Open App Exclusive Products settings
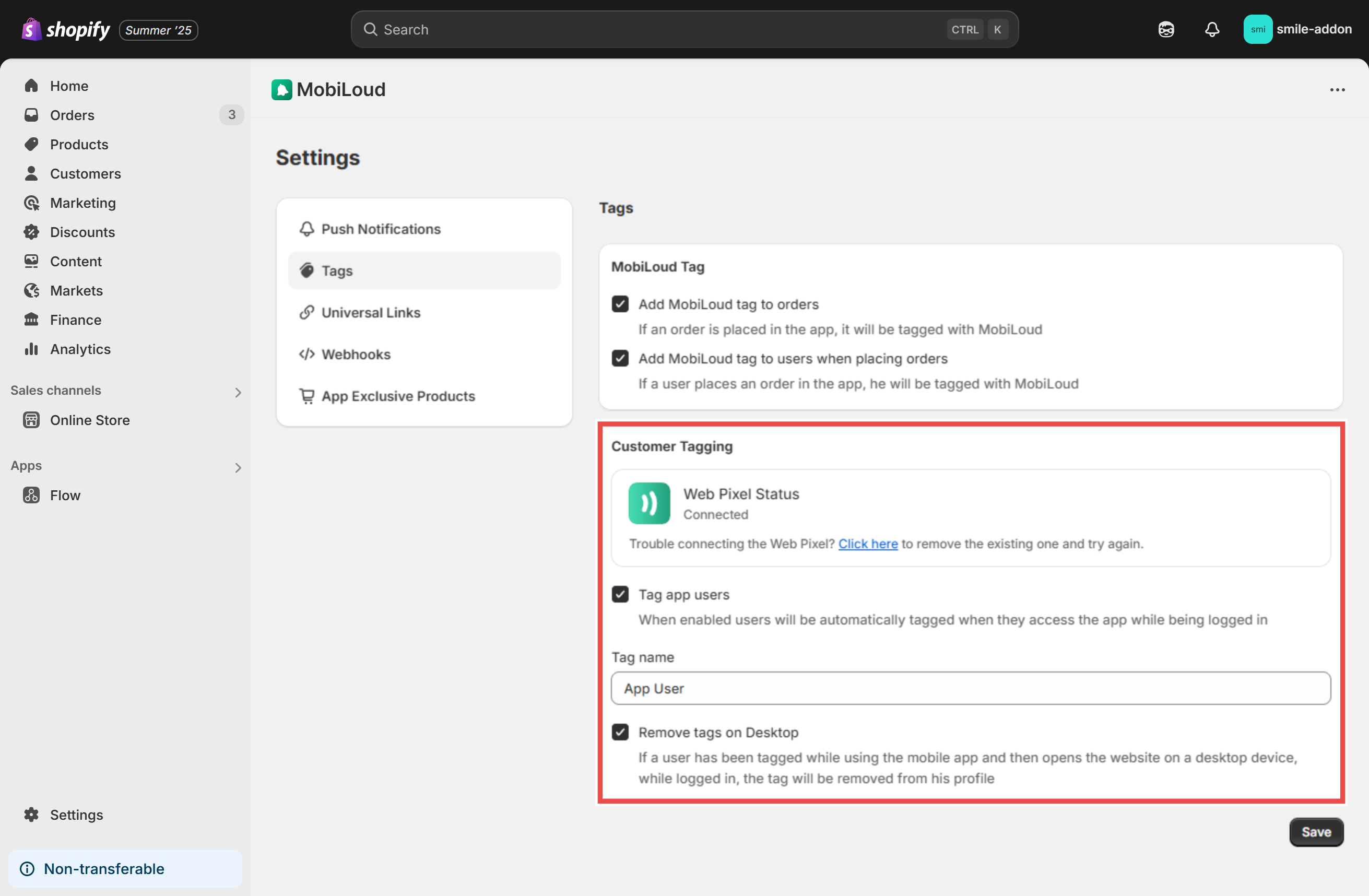The image size is (1369, 896). [x=424, y=396]
